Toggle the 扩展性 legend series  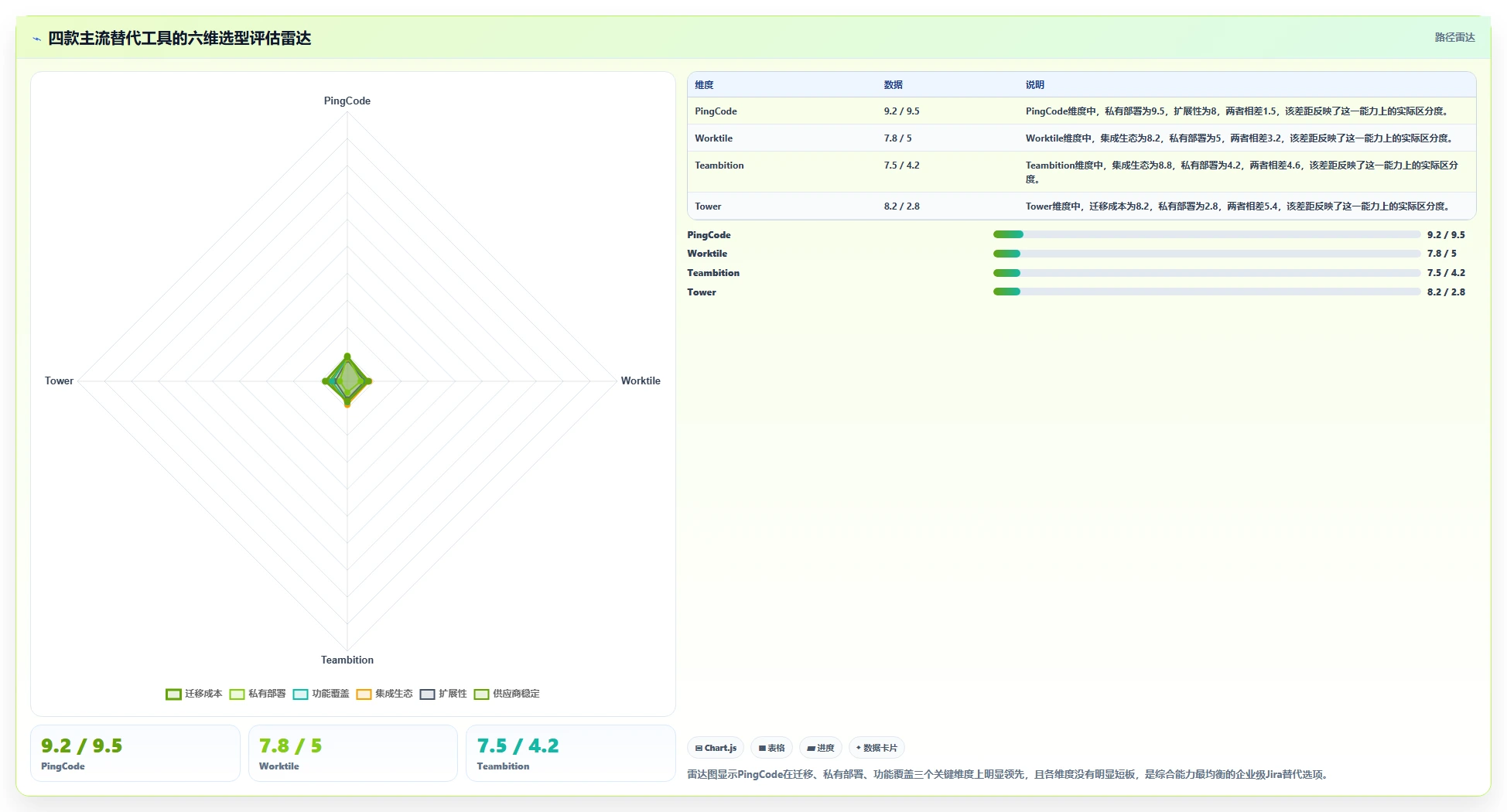[x=443, y=694]
